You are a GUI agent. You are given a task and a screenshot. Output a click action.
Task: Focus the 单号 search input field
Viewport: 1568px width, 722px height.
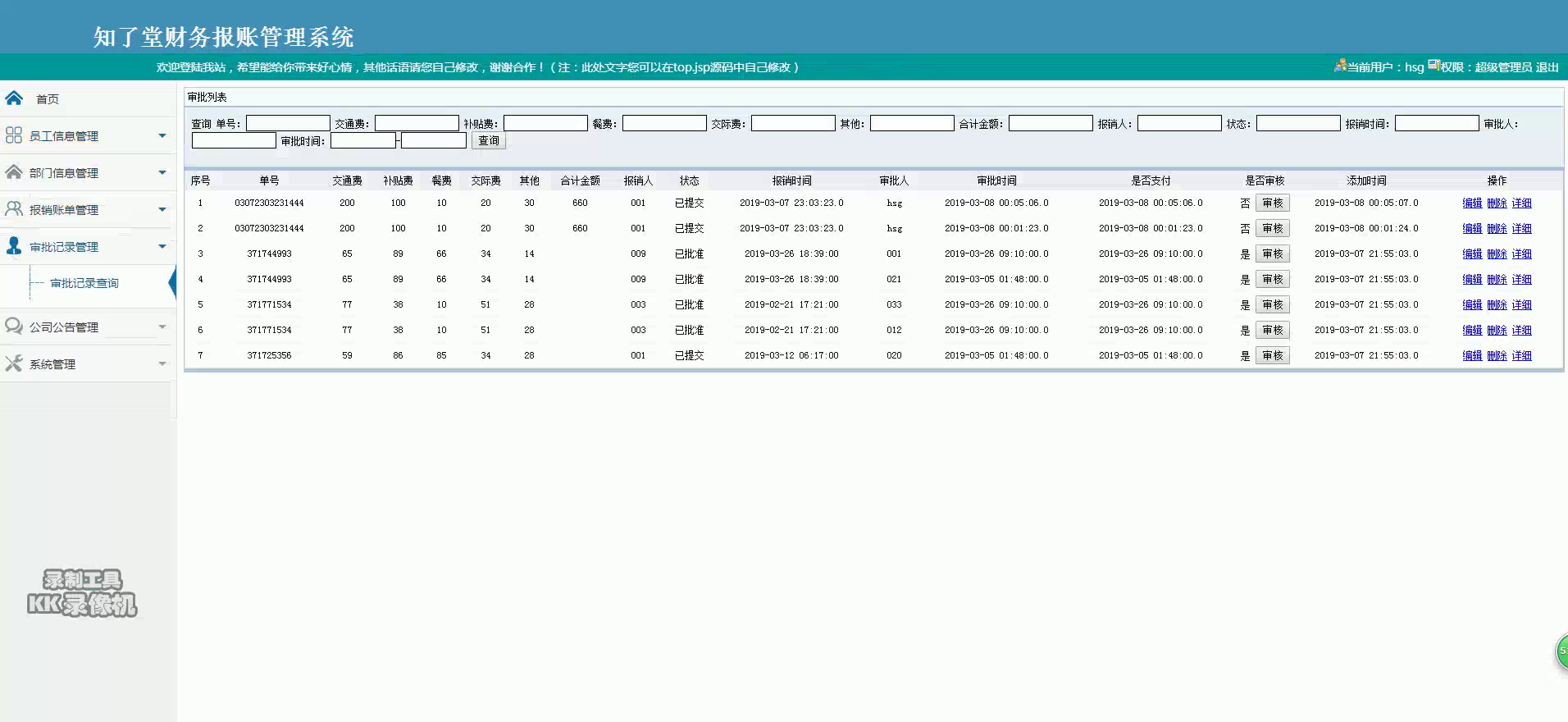(288, 123)
